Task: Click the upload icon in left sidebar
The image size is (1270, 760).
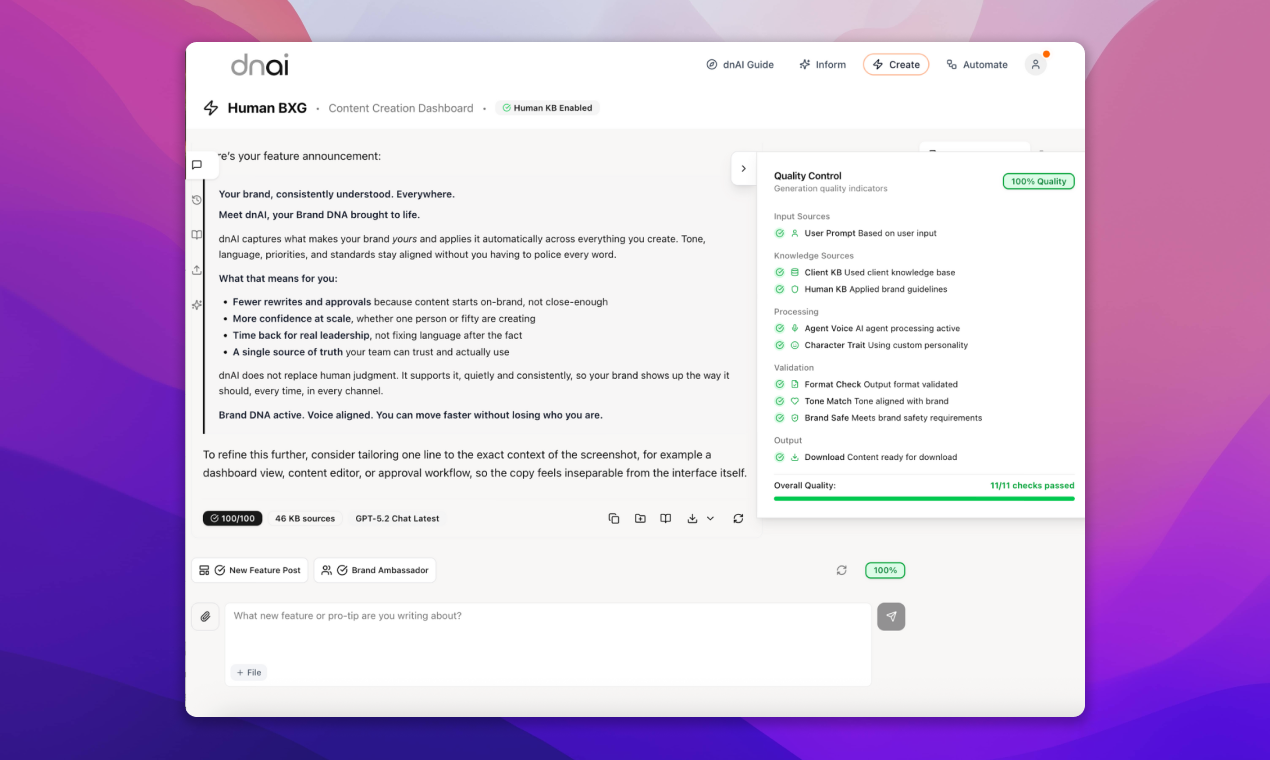Action: (x=197, y=270)
